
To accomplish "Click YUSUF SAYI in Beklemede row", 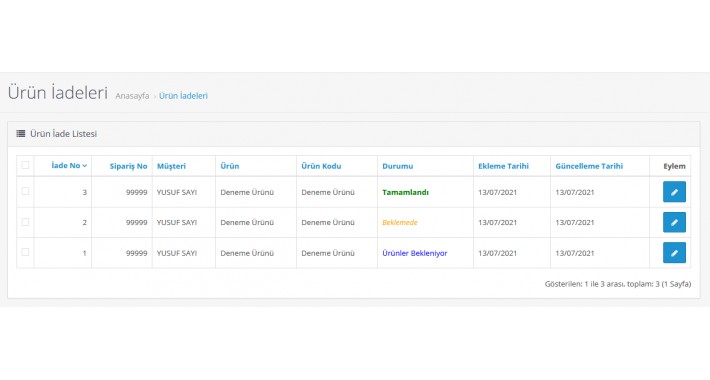I will pyautogui.click(x=177, y=222).
